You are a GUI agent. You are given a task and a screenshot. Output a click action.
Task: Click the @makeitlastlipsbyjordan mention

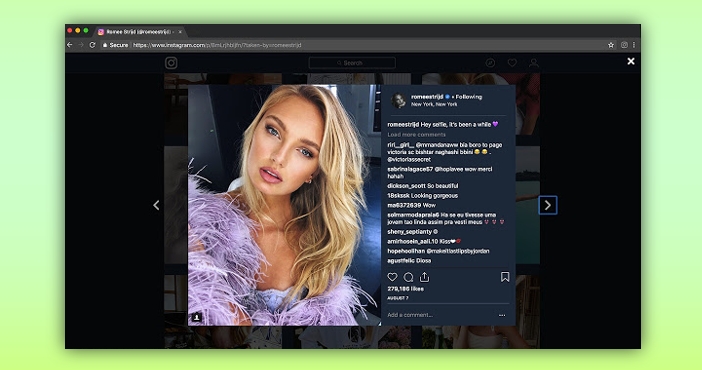click(x=458, y=251)
